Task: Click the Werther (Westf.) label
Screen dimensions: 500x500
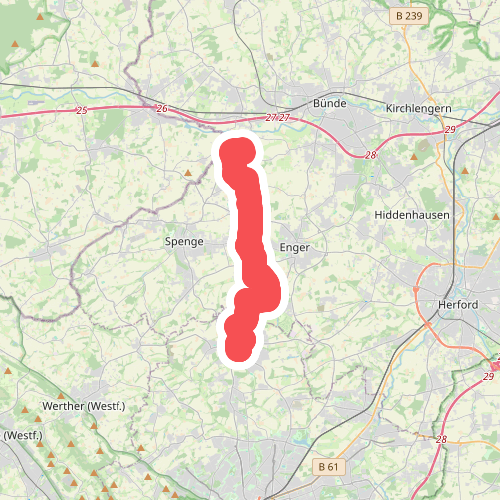Action: coord(84,406)
